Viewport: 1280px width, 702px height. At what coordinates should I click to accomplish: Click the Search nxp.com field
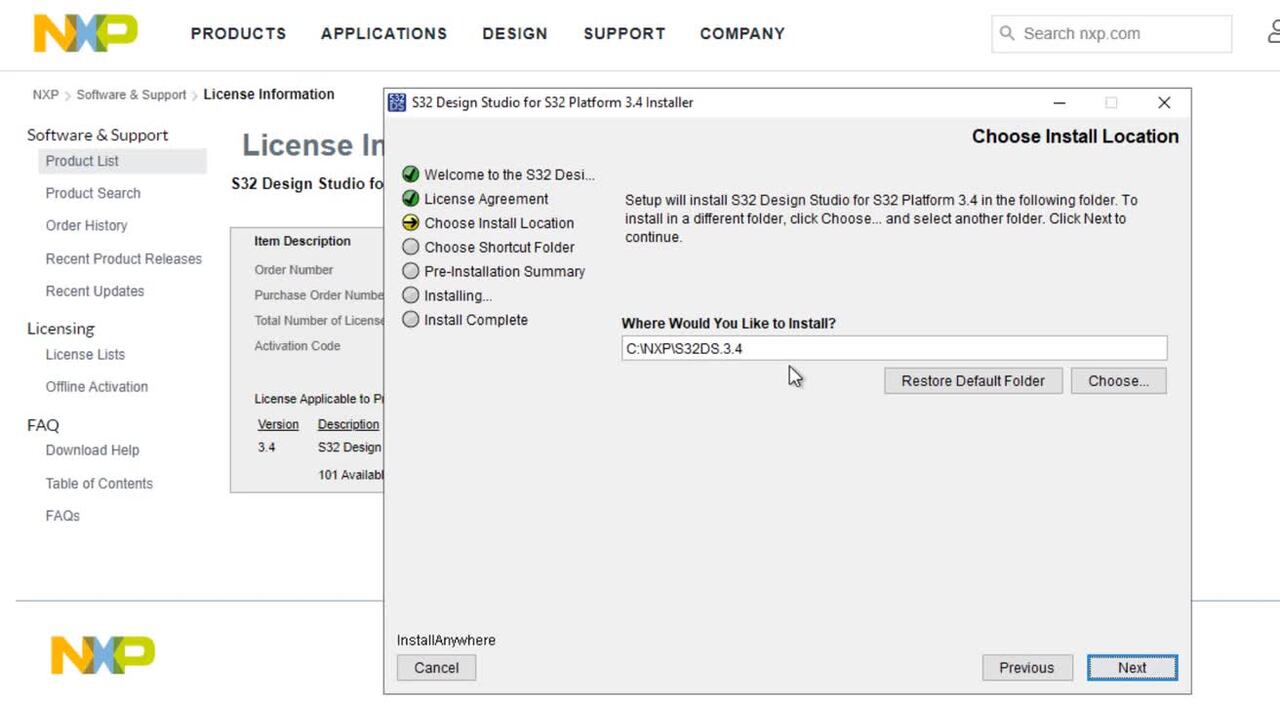(1111, 33)
